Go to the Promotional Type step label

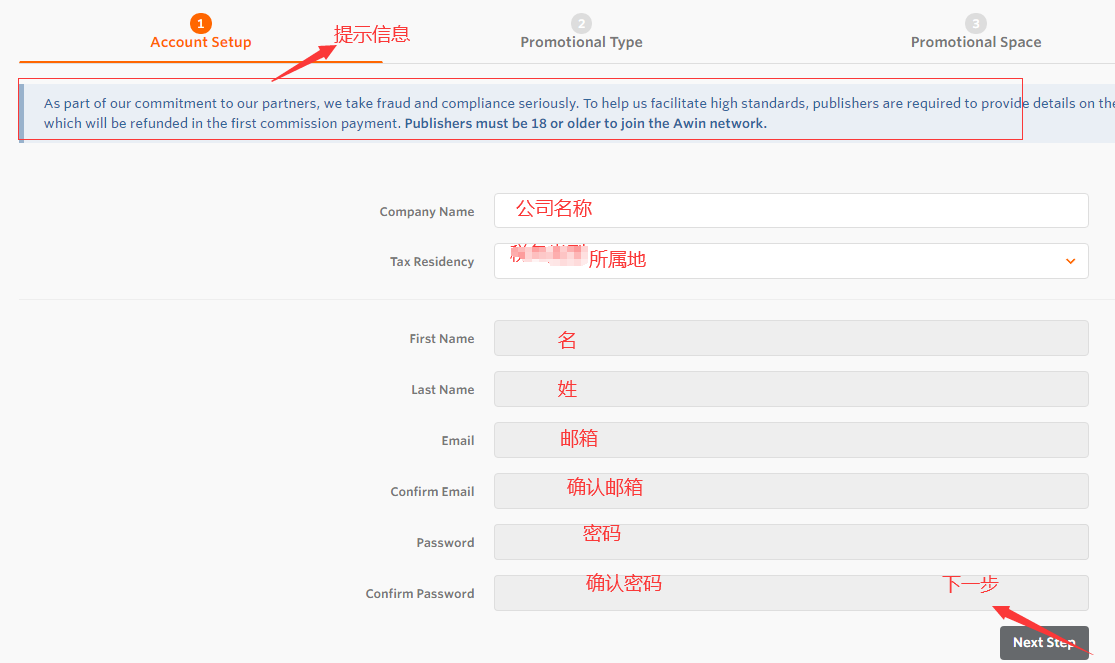(x=581, y=42)
